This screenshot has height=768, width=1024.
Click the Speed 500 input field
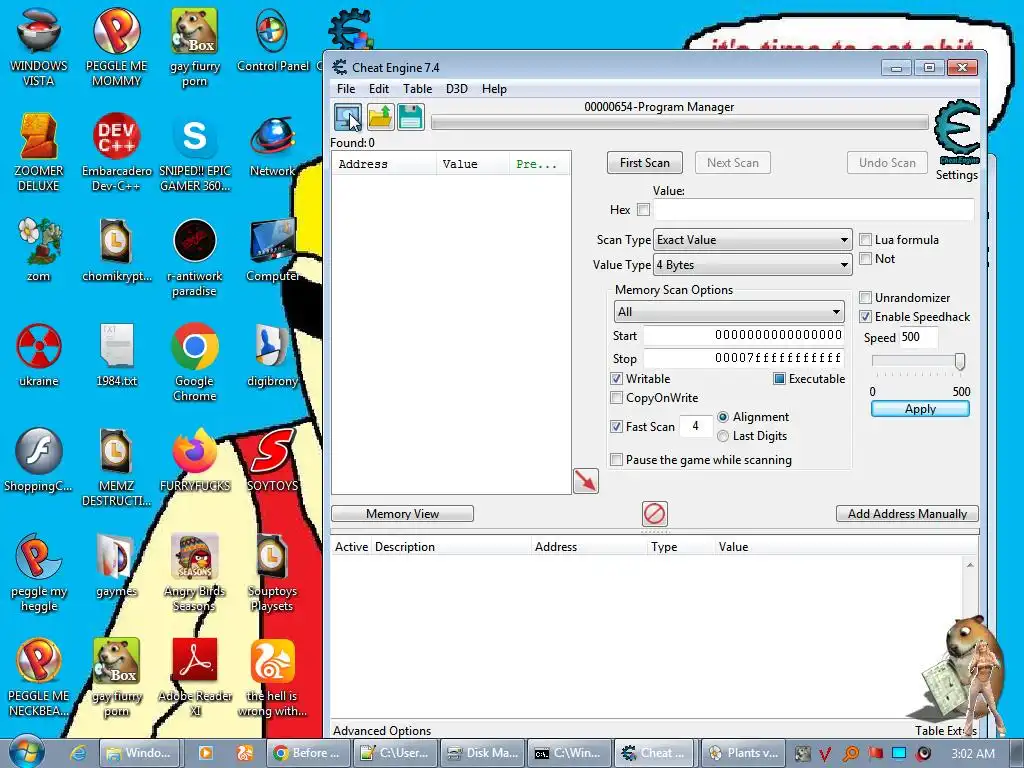pyautogui.click(x=918, y=337)
